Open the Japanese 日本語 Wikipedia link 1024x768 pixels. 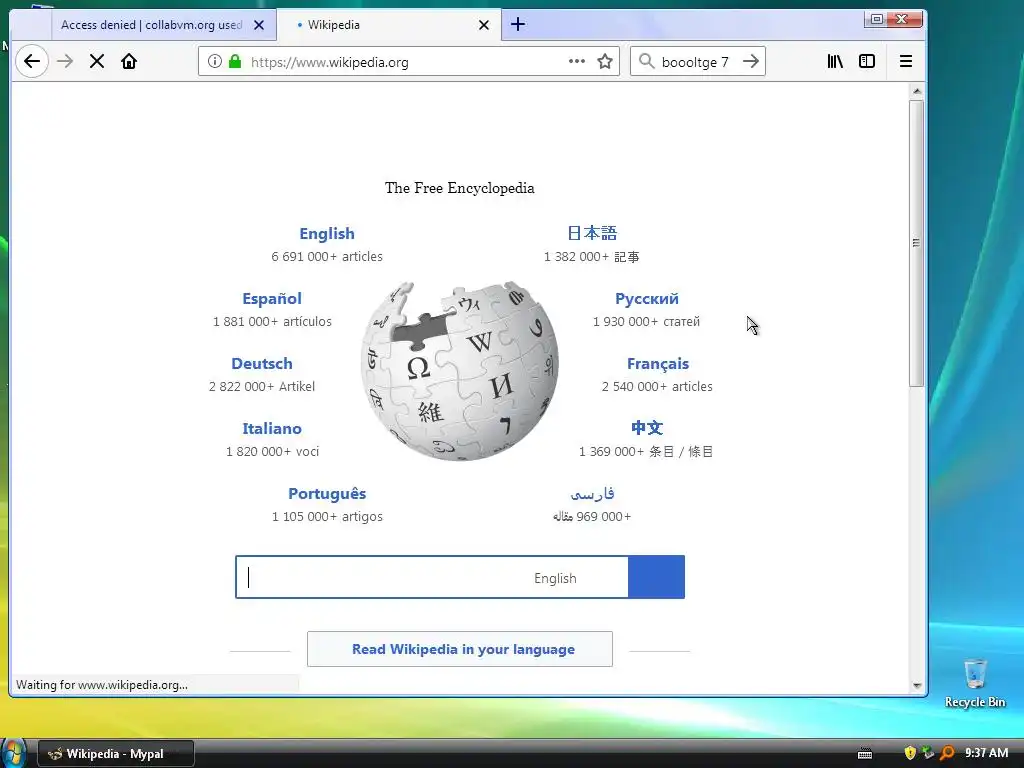pos(592,233)
